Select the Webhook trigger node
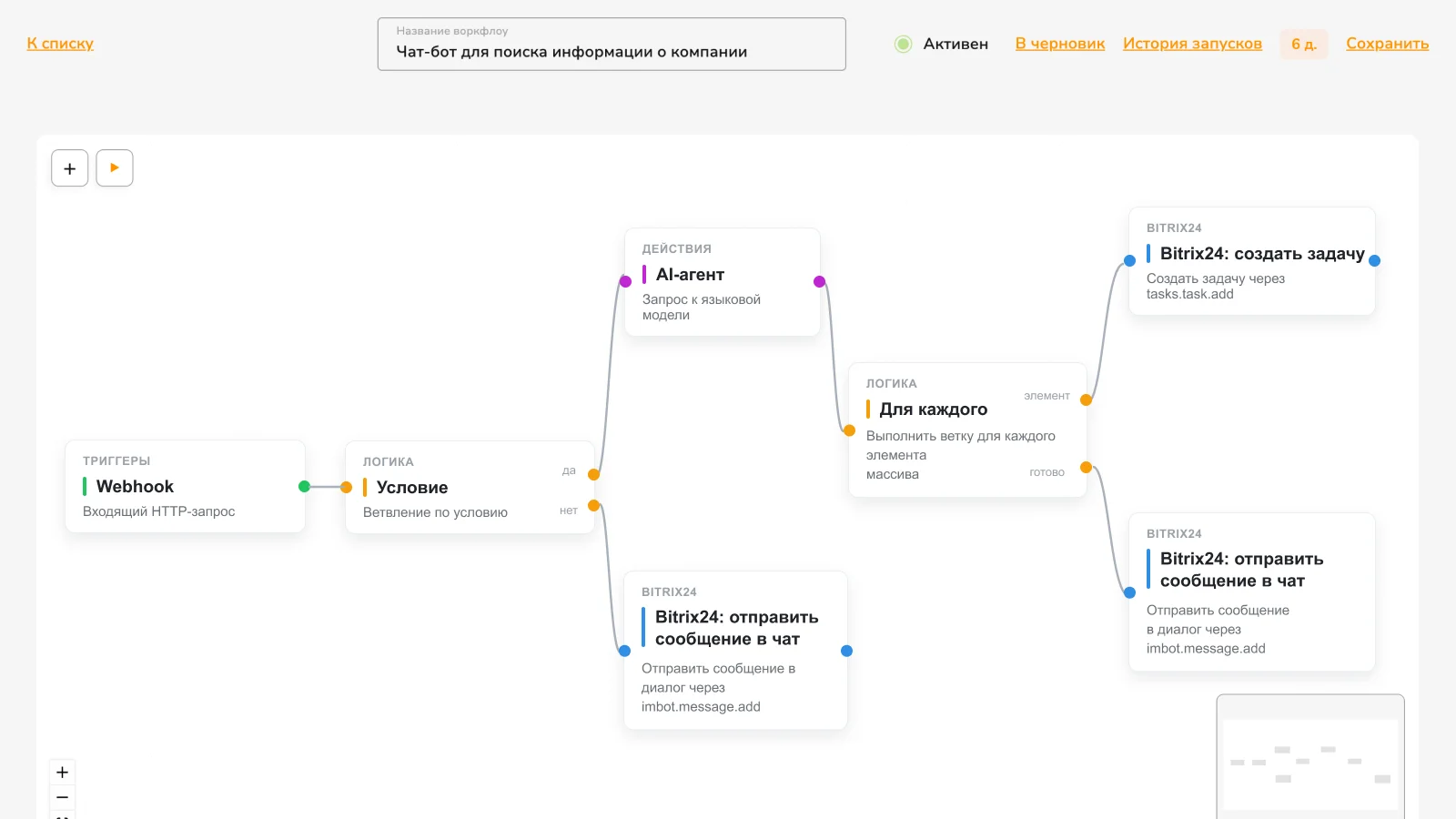This screenshot has width=1456, height=819. 185,487
